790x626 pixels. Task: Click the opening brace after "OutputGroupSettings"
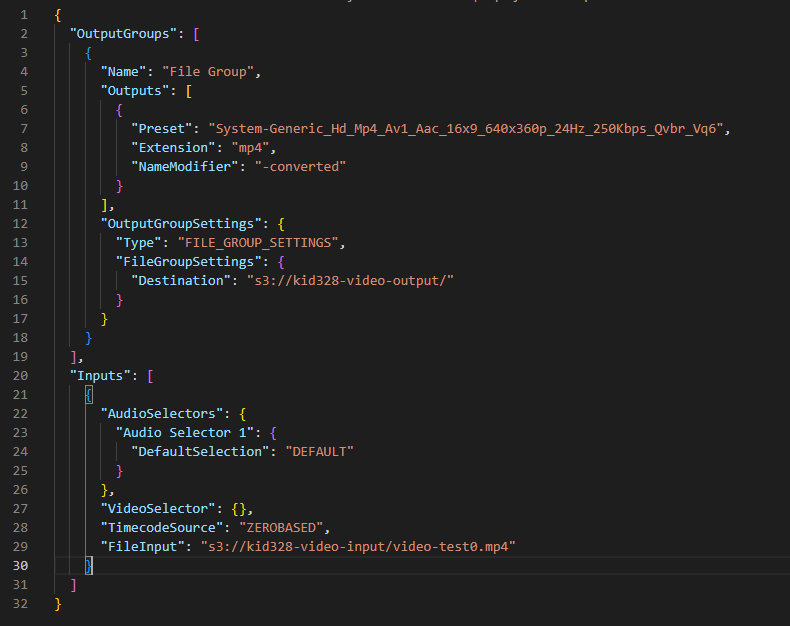281,224
